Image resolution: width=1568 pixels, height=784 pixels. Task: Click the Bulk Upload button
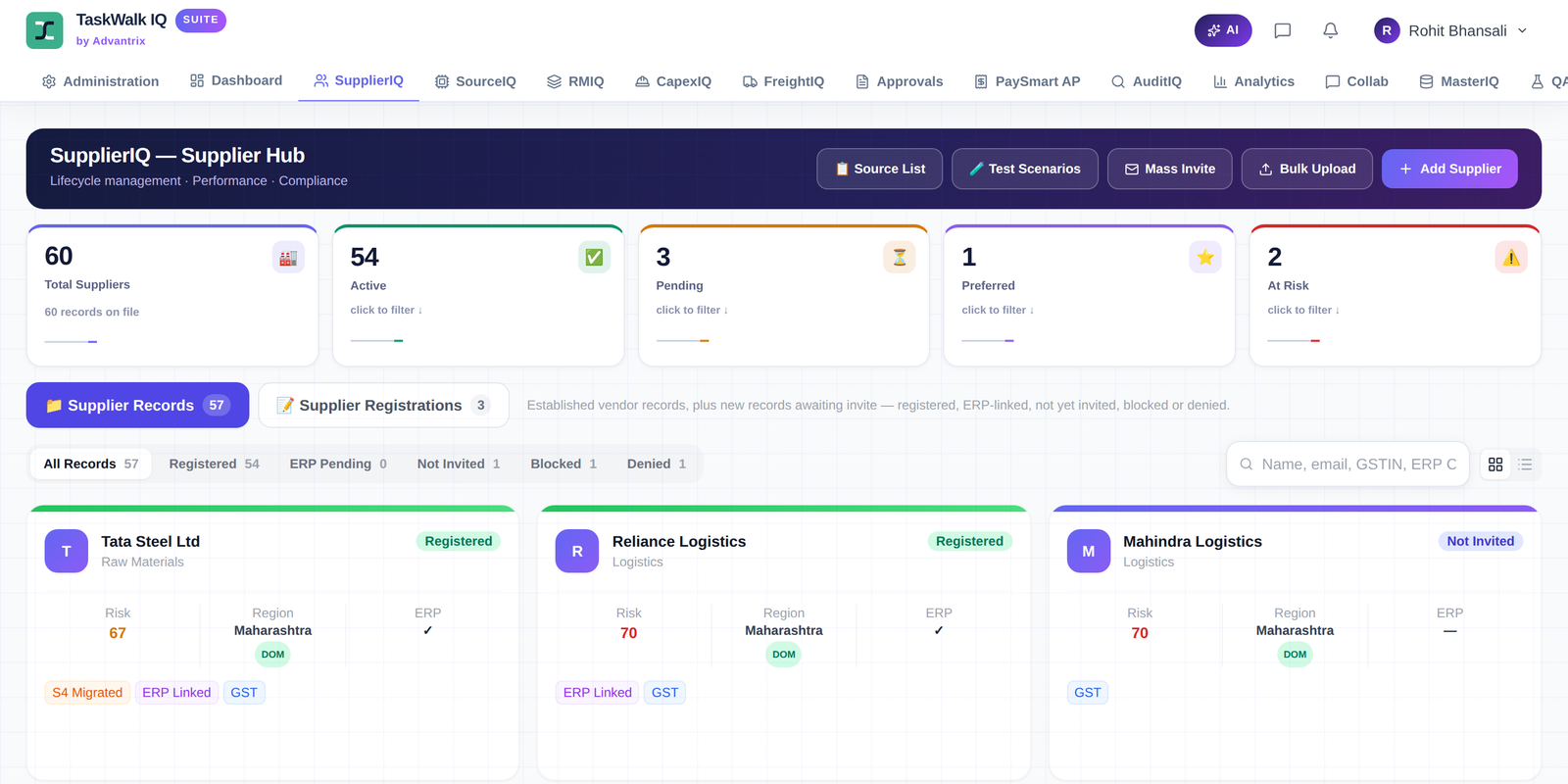pyautogui.click(x=1307, y=169)
